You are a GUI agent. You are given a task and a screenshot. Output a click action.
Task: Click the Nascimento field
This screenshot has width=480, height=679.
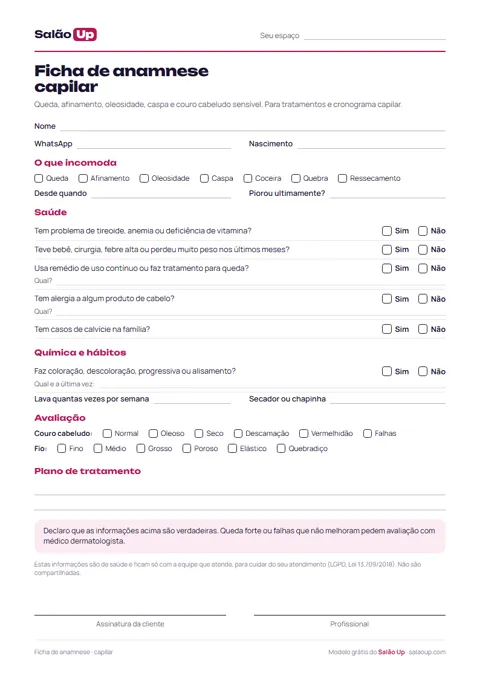tap(372, 144)
